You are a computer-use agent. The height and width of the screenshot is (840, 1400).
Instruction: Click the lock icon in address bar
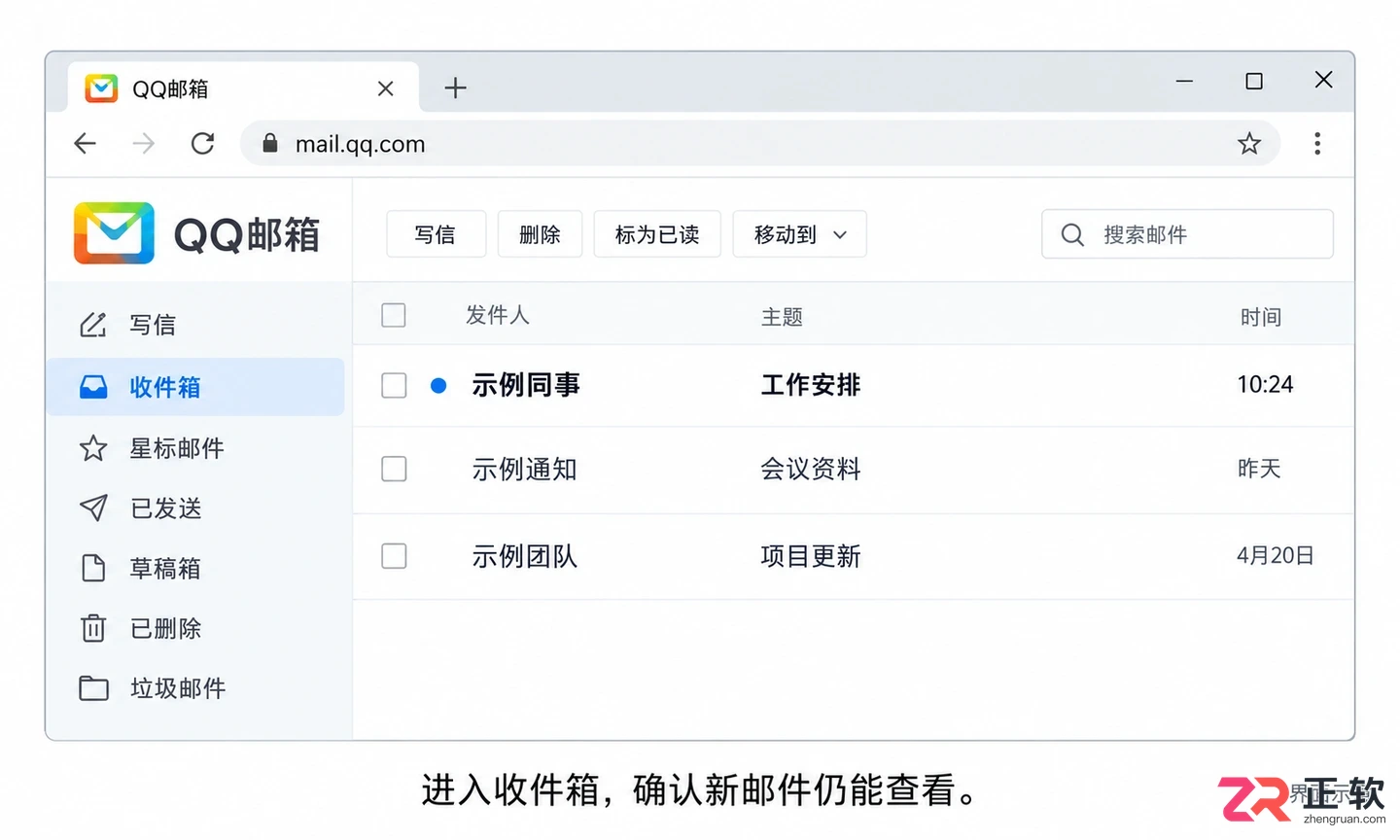coord(270,144)
